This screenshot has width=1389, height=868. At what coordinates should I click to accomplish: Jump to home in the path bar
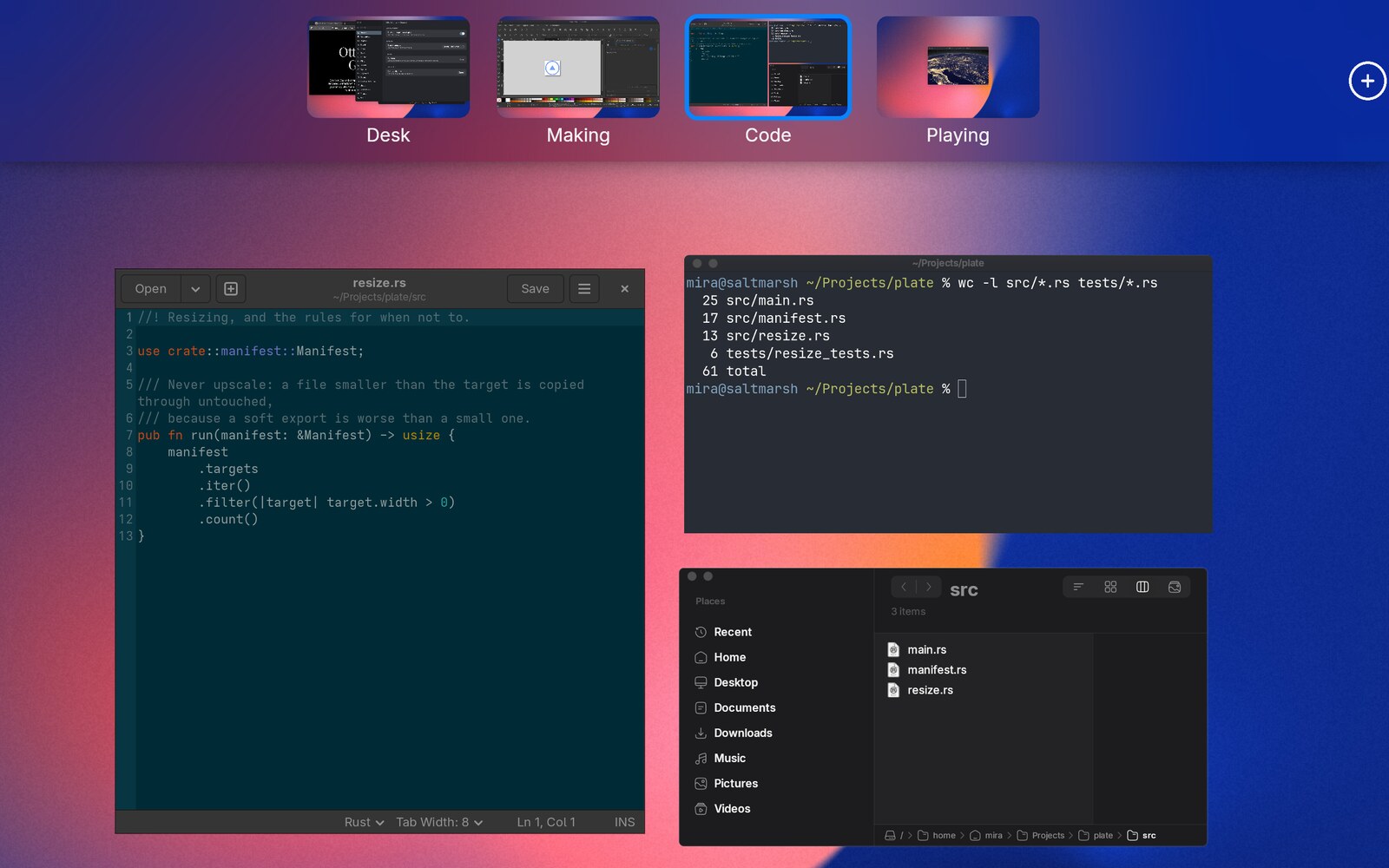(x=937, y=836)
